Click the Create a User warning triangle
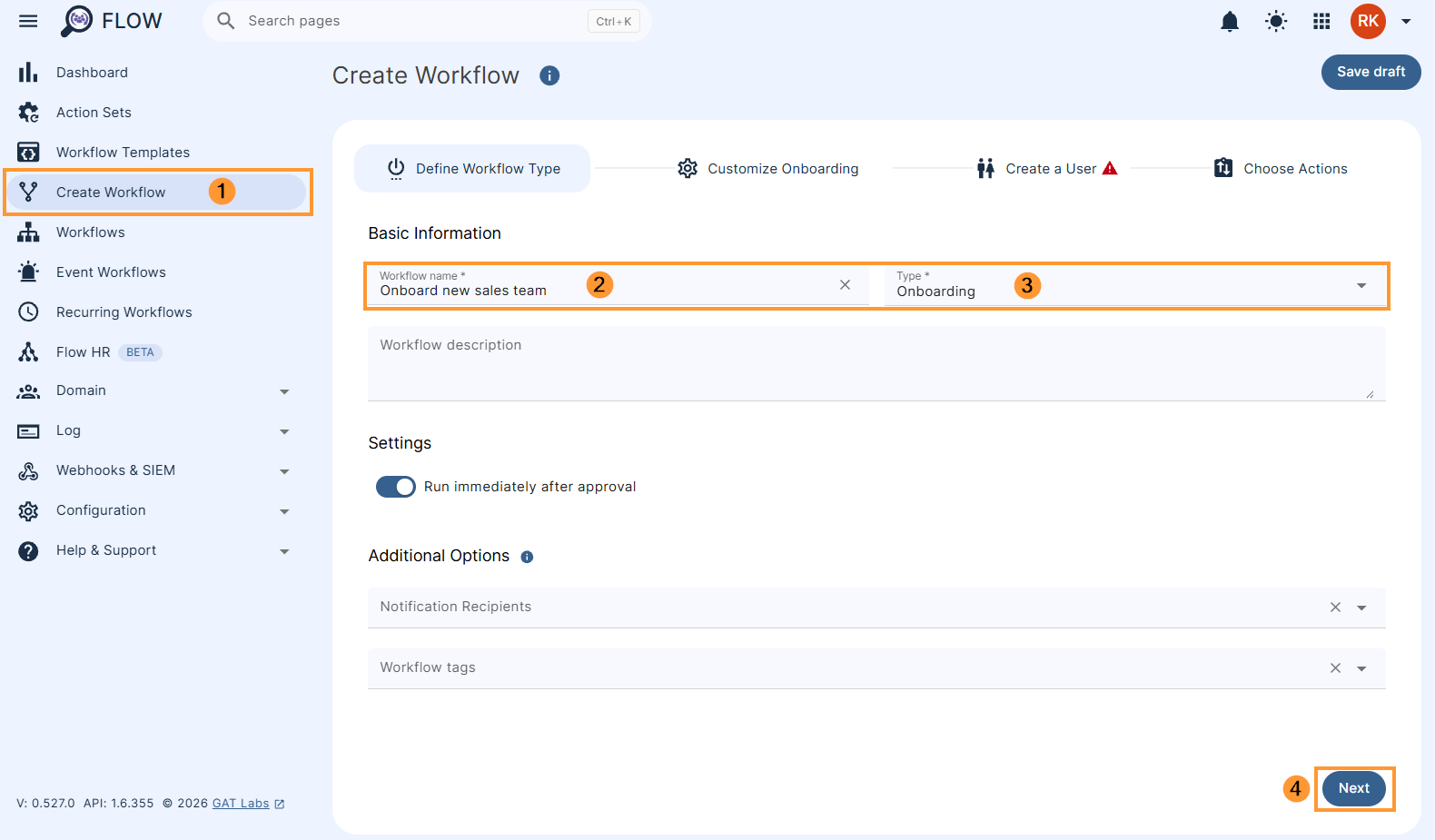The width and height of the screenshot is (1435, 840). pos(1110,168)
